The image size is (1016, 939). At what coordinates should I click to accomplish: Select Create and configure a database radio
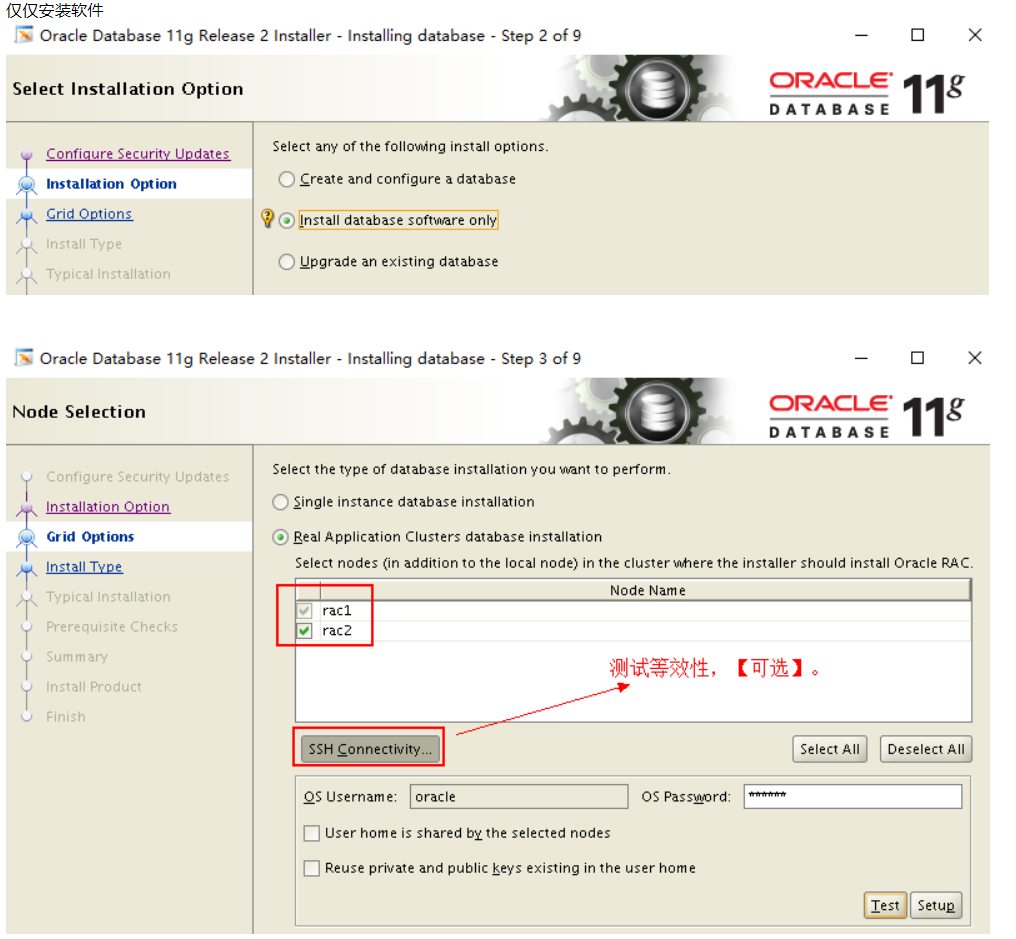(x=286, y=180)
